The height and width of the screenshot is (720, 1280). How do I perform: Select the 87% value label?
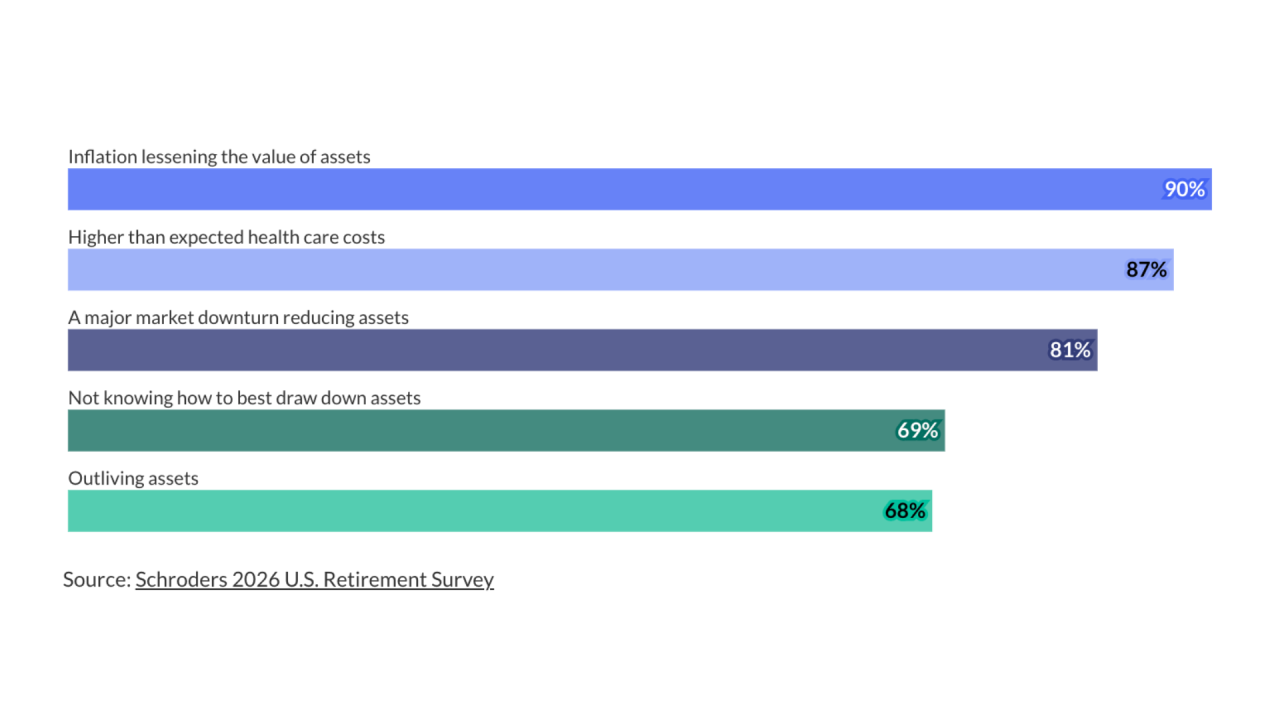tap(1147, 270)
